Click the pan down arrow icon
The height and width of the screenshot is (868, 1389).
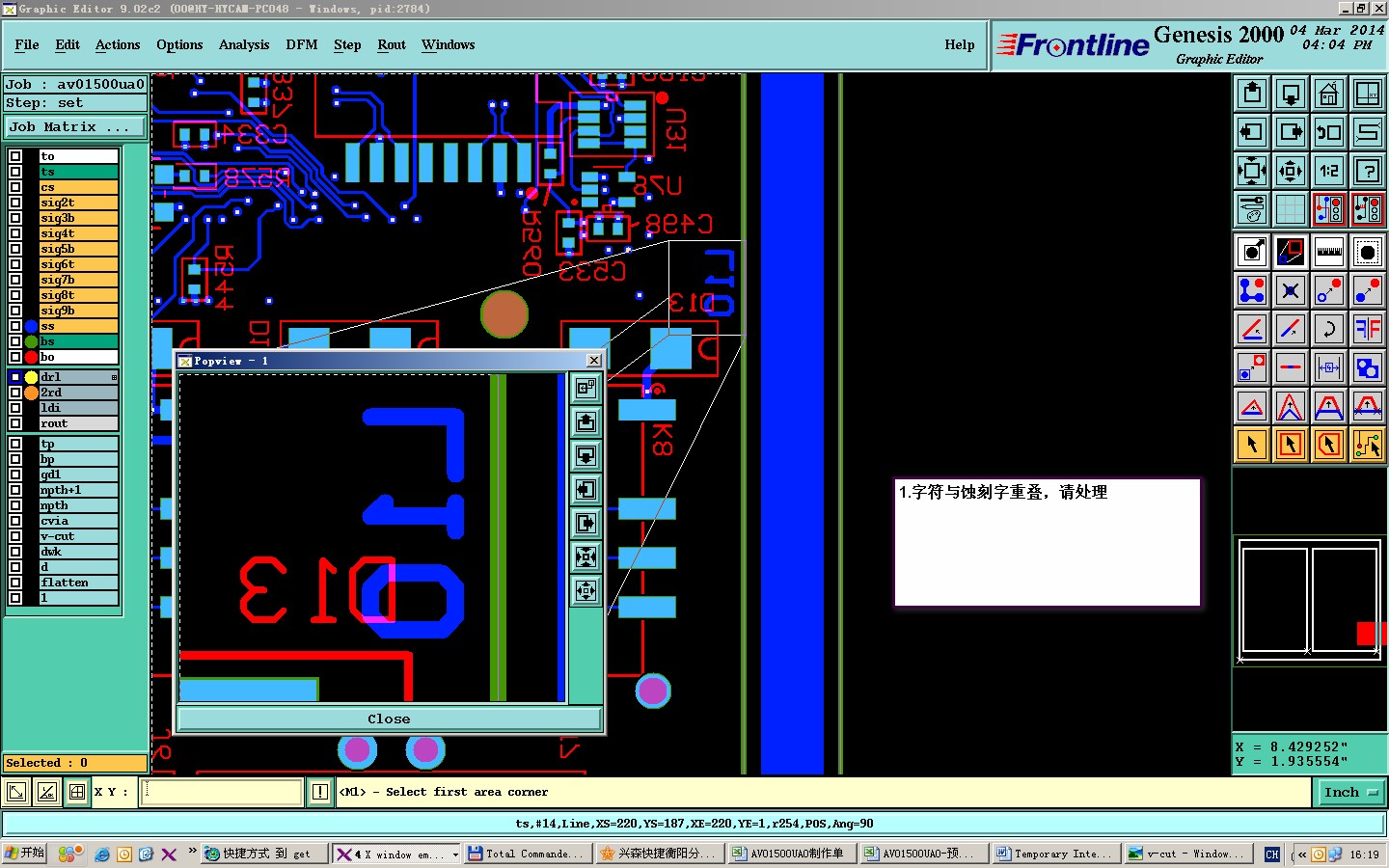[1291, 94]
